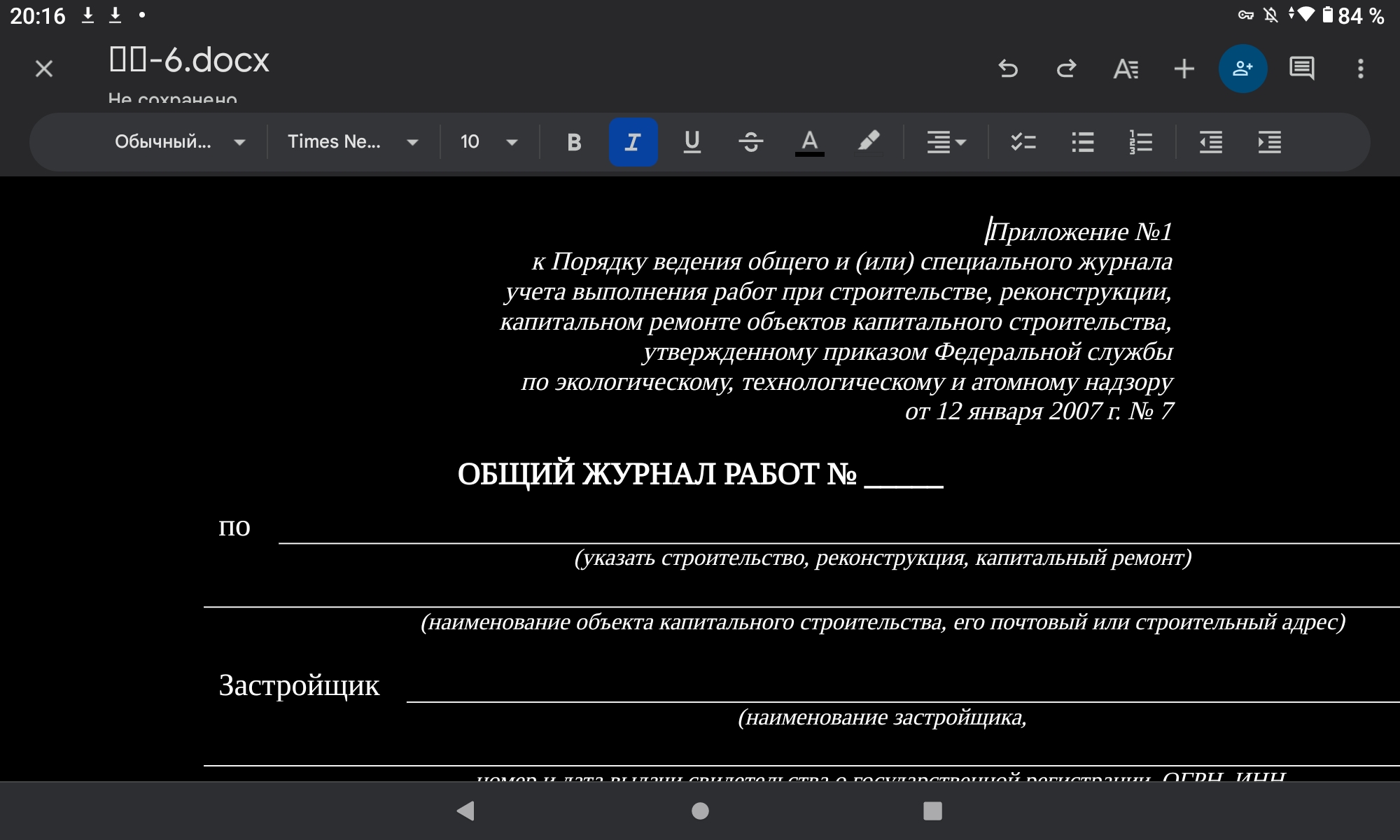Apply strikethrough to text
Screen dimensions: 1400x840
click(x=750, y=142)
